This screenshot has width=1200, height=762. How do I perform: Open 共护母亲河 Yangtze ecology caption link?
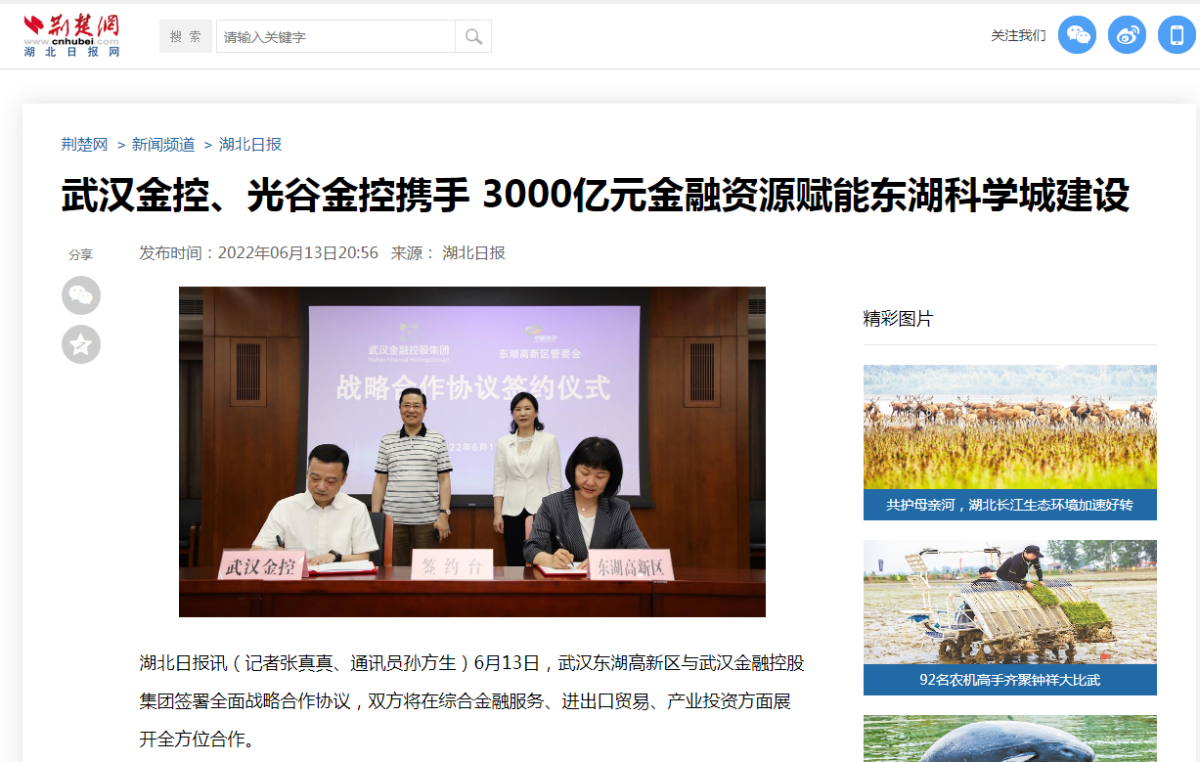click(1010, 505)
